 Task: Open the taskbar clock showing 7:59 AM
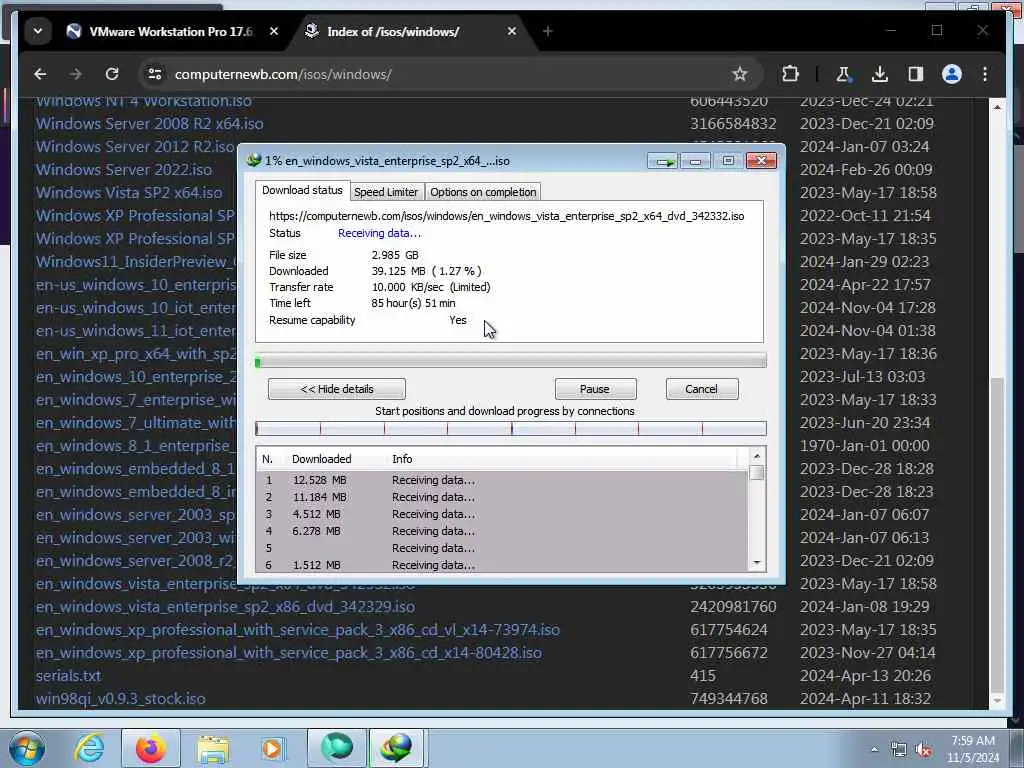click(x=973, y=749)
